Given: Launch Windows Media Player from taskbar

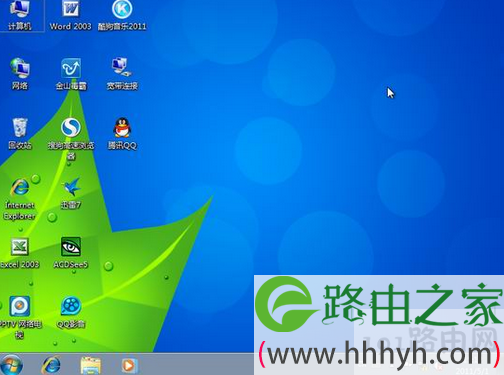Looking at the screenshot, I should tap(128, 366).
